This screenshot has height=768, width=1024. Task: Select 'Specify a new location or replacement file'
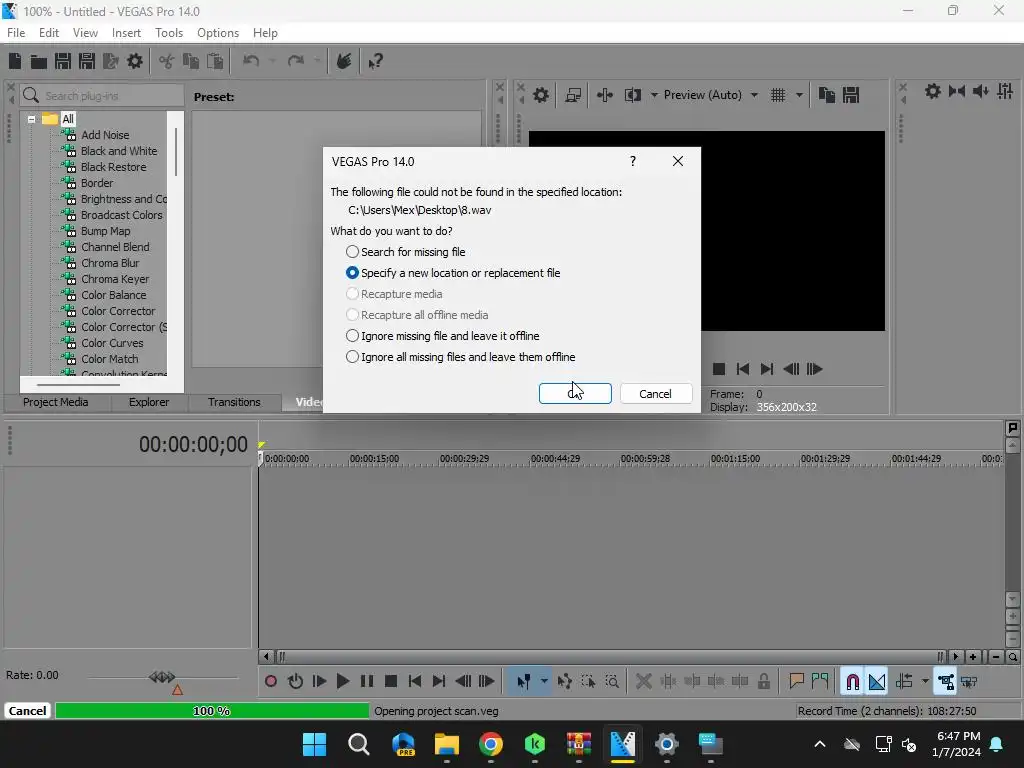click(453, 273)
